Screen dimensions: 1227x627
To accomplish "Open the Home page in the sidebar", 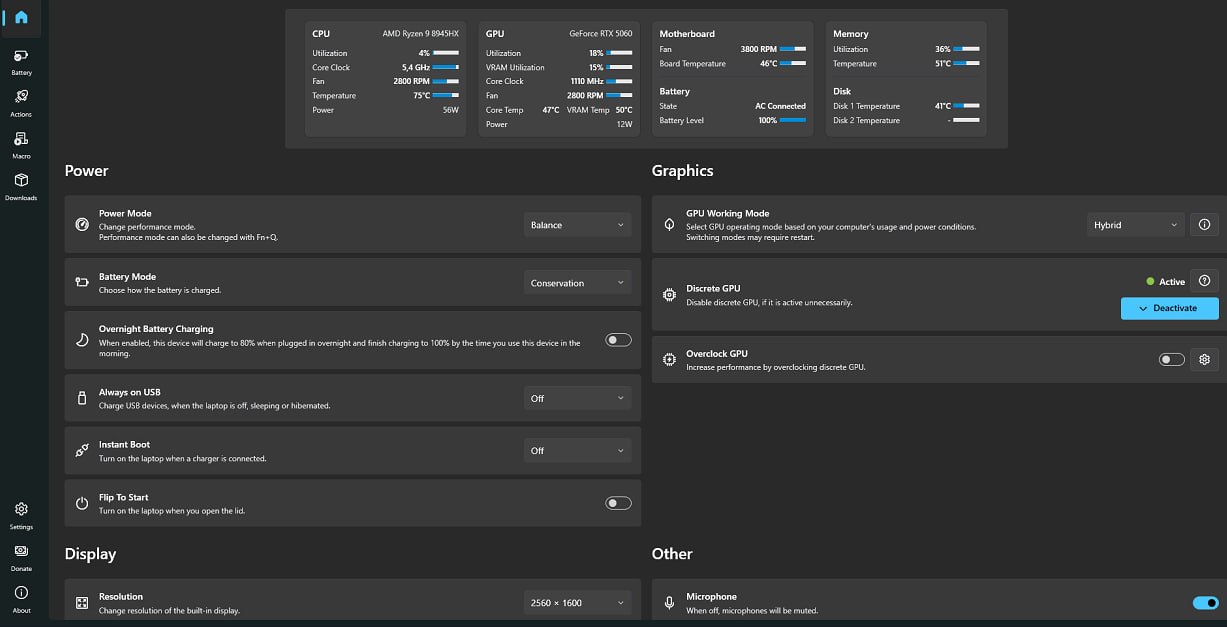I will (x=21, y=17).
